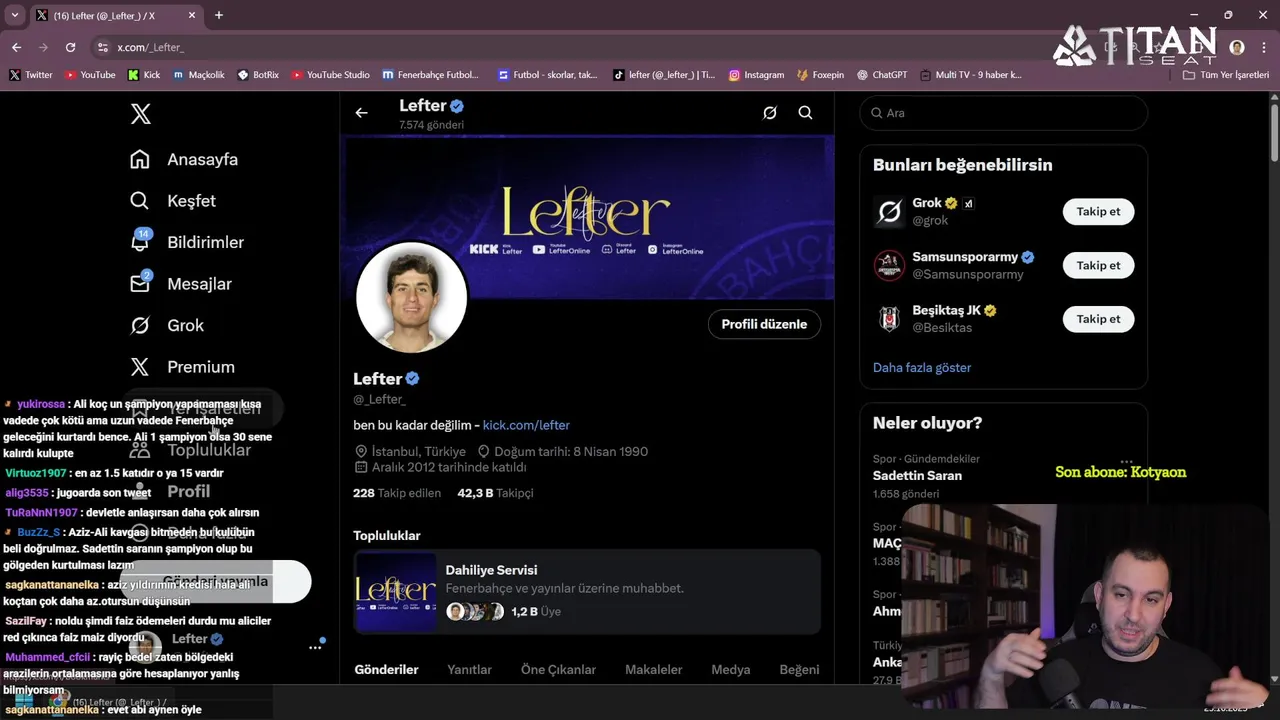
Task: Switch to the Medya tab
Action: coord(731,669)
